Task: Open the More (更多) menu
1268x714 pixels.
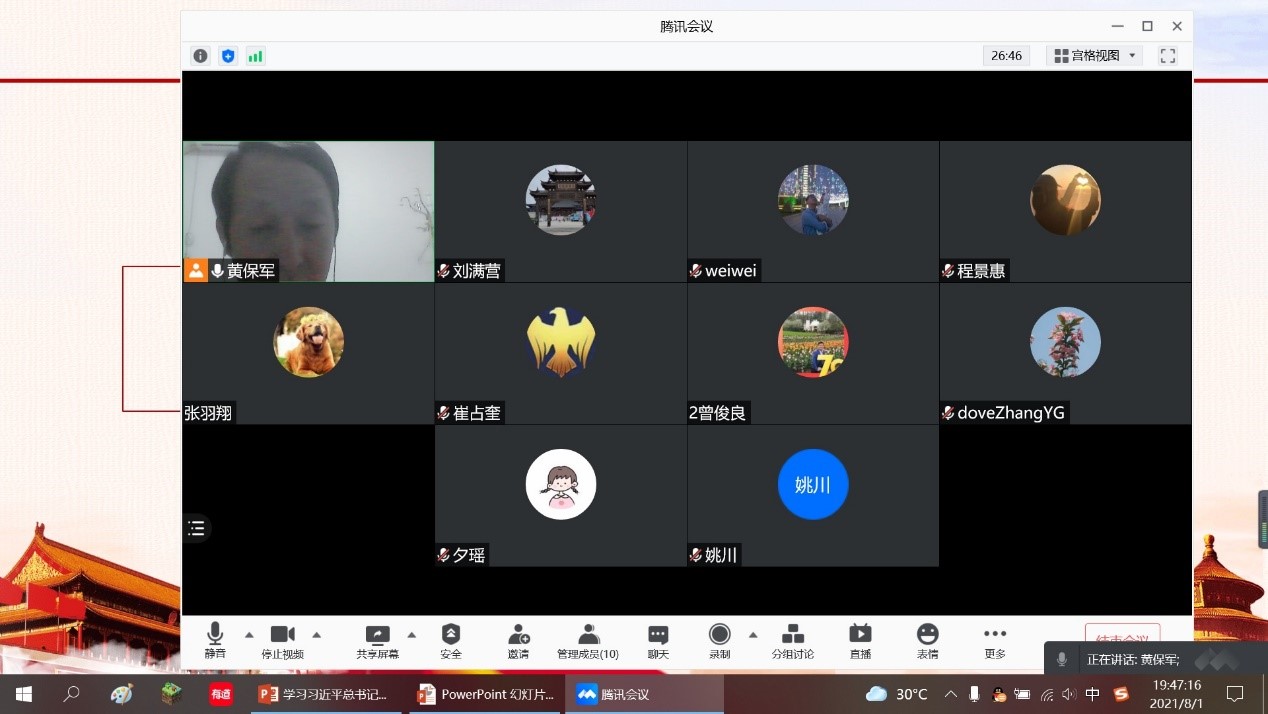Action: pos(994,640)
